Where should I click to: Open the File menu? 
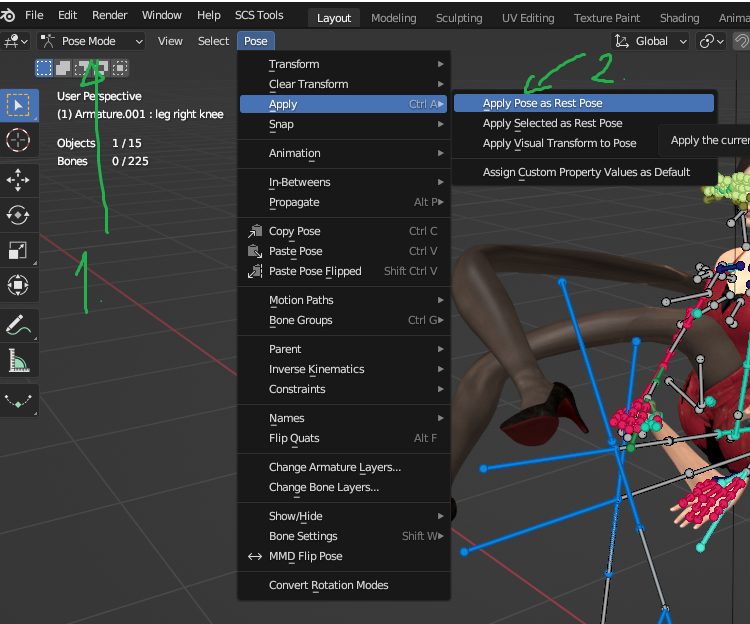click(34, 15)
